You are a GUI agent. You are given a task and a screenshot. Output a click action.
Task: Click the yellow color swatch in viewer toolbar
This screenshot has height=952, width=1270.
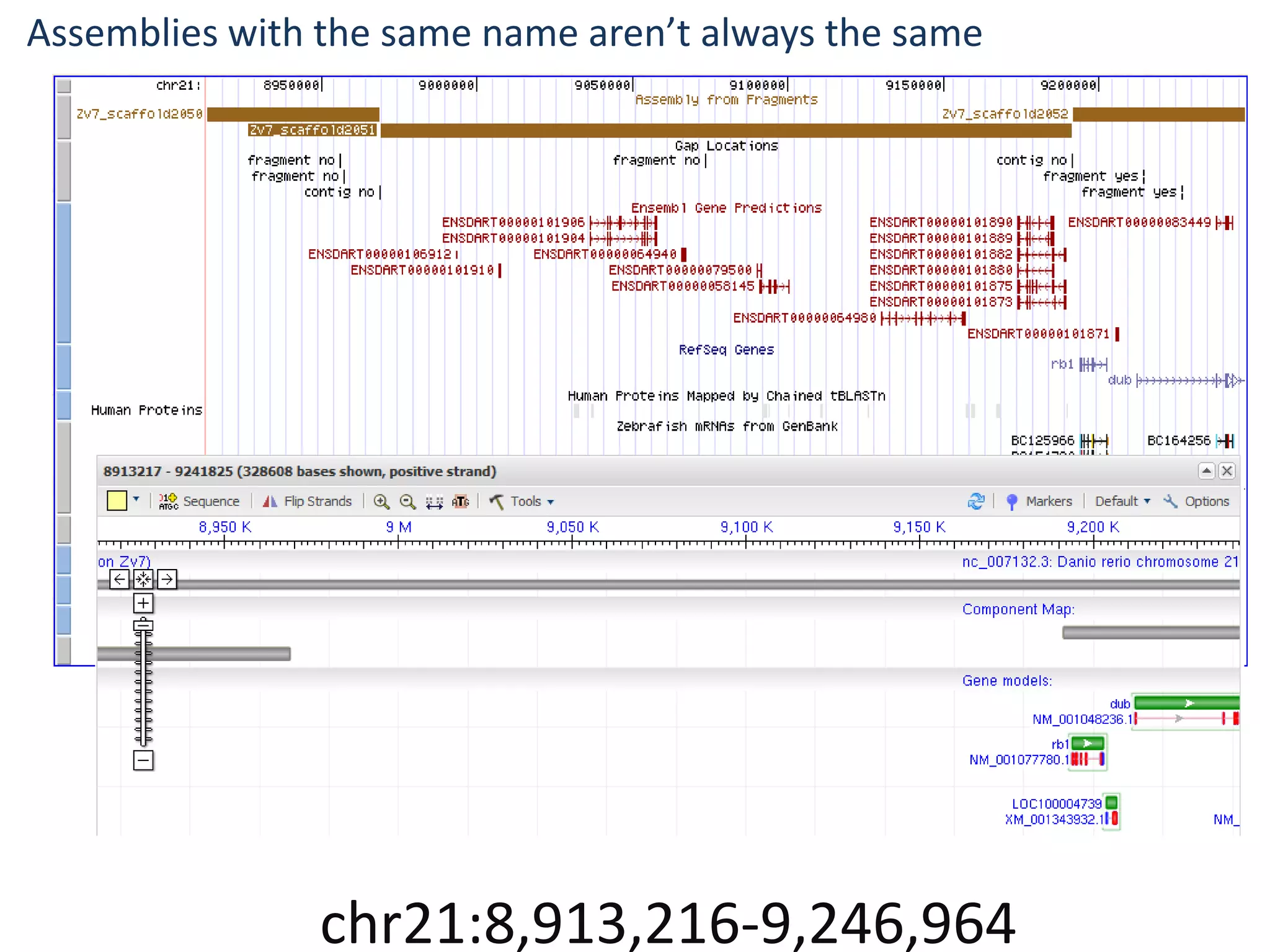117,500
